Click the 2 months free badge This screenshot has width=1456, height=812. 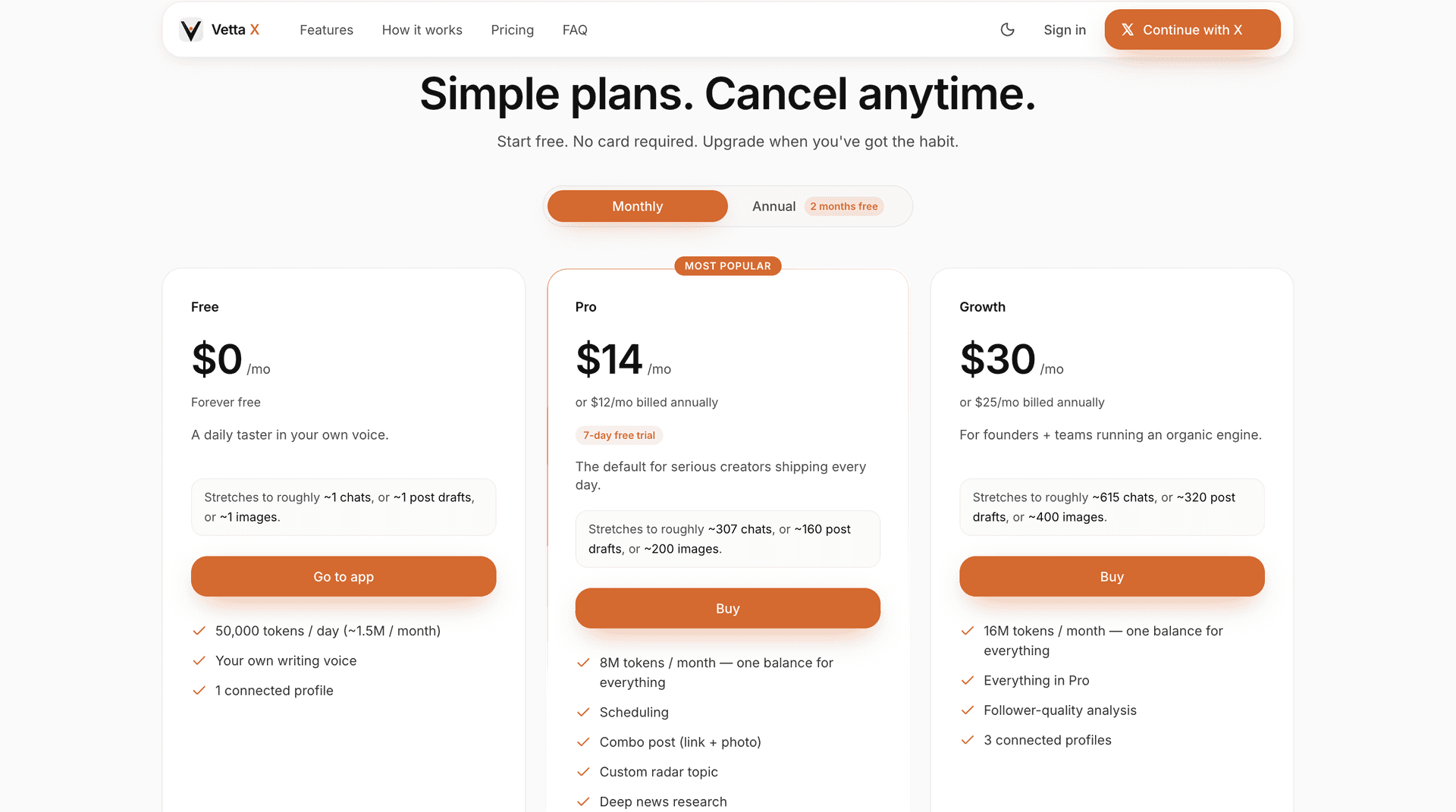point(843,206)
